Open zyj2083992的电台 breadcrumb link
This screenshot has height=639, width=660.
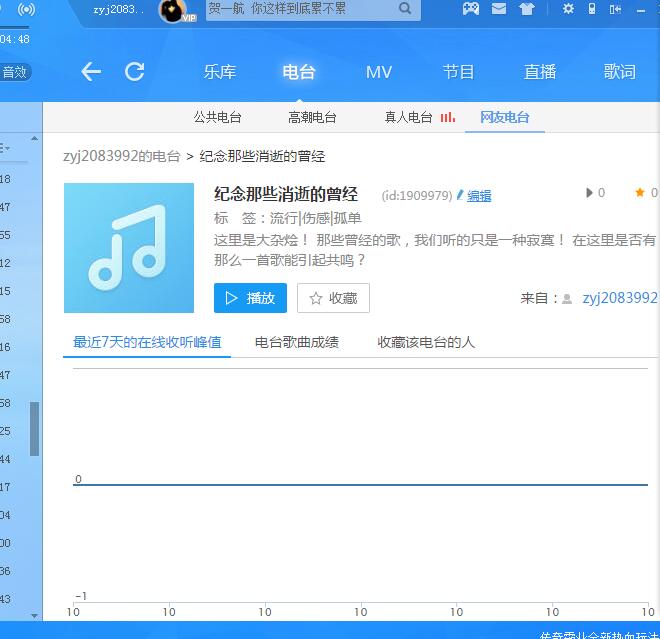(122, 156)
